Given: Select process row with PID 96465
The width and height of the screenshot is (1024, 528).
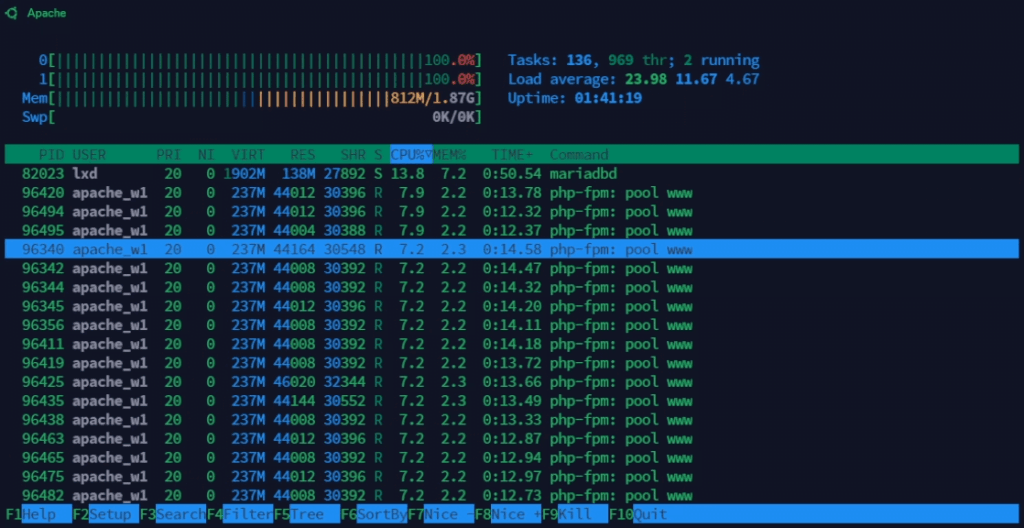Looking at the screenshot, I should pyautogui.click(x=511, y=457).
